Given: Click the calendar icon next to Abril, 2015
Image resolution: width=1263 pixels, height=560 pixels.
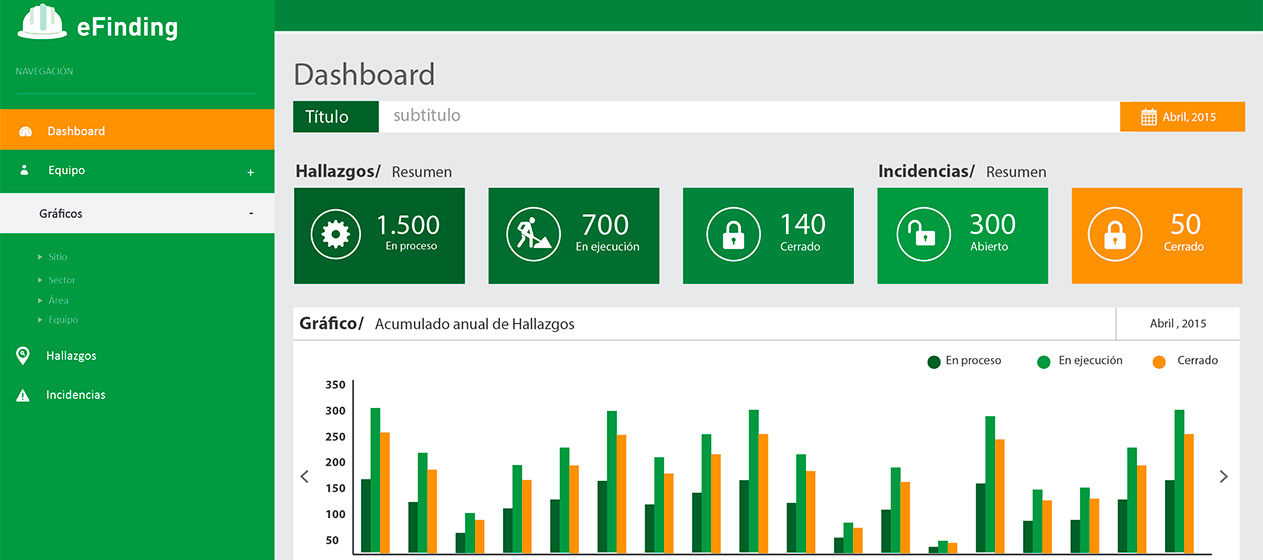Looking at the screenshot, I should click(x=1149, y=117).
